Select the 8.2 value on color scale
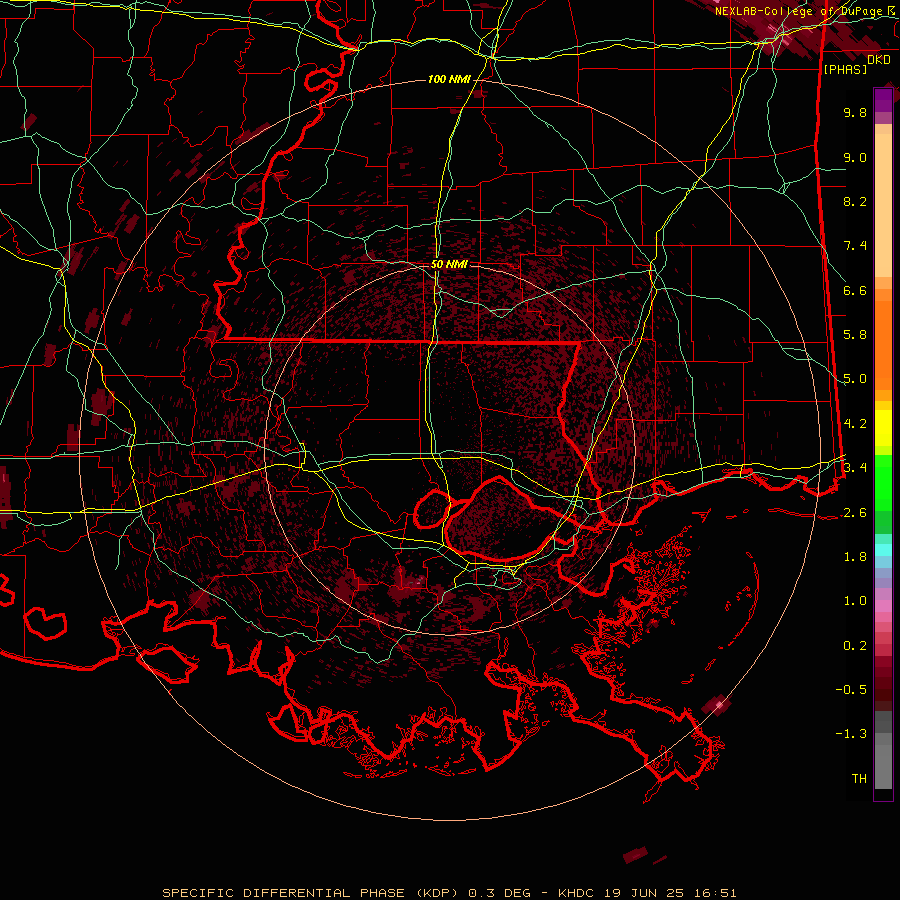Image resolution: width=900 pixels, height=900 pixels. pyautogui.click(x=855, y=201)
